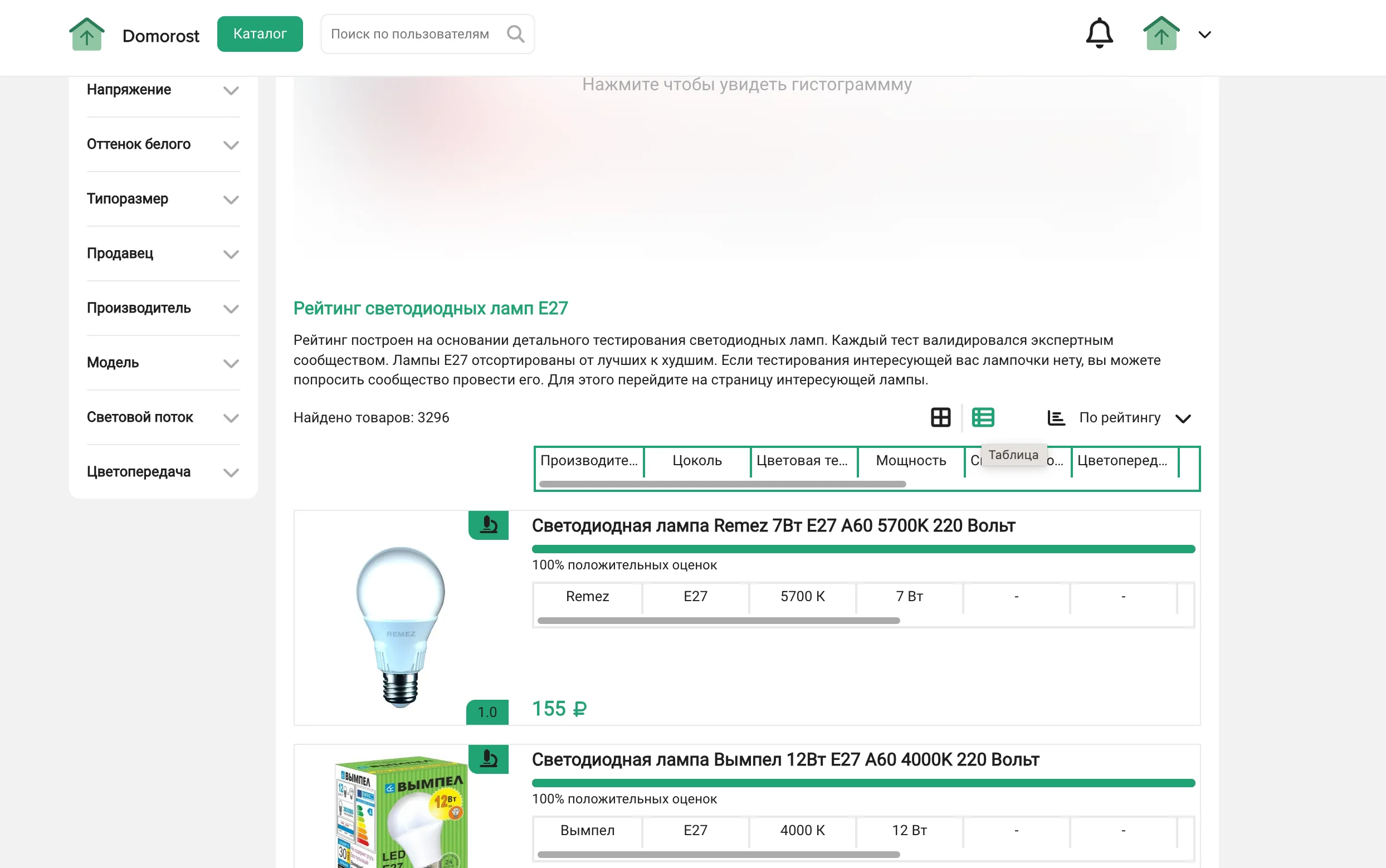Click the sort bars icon

coord(1056,418)
